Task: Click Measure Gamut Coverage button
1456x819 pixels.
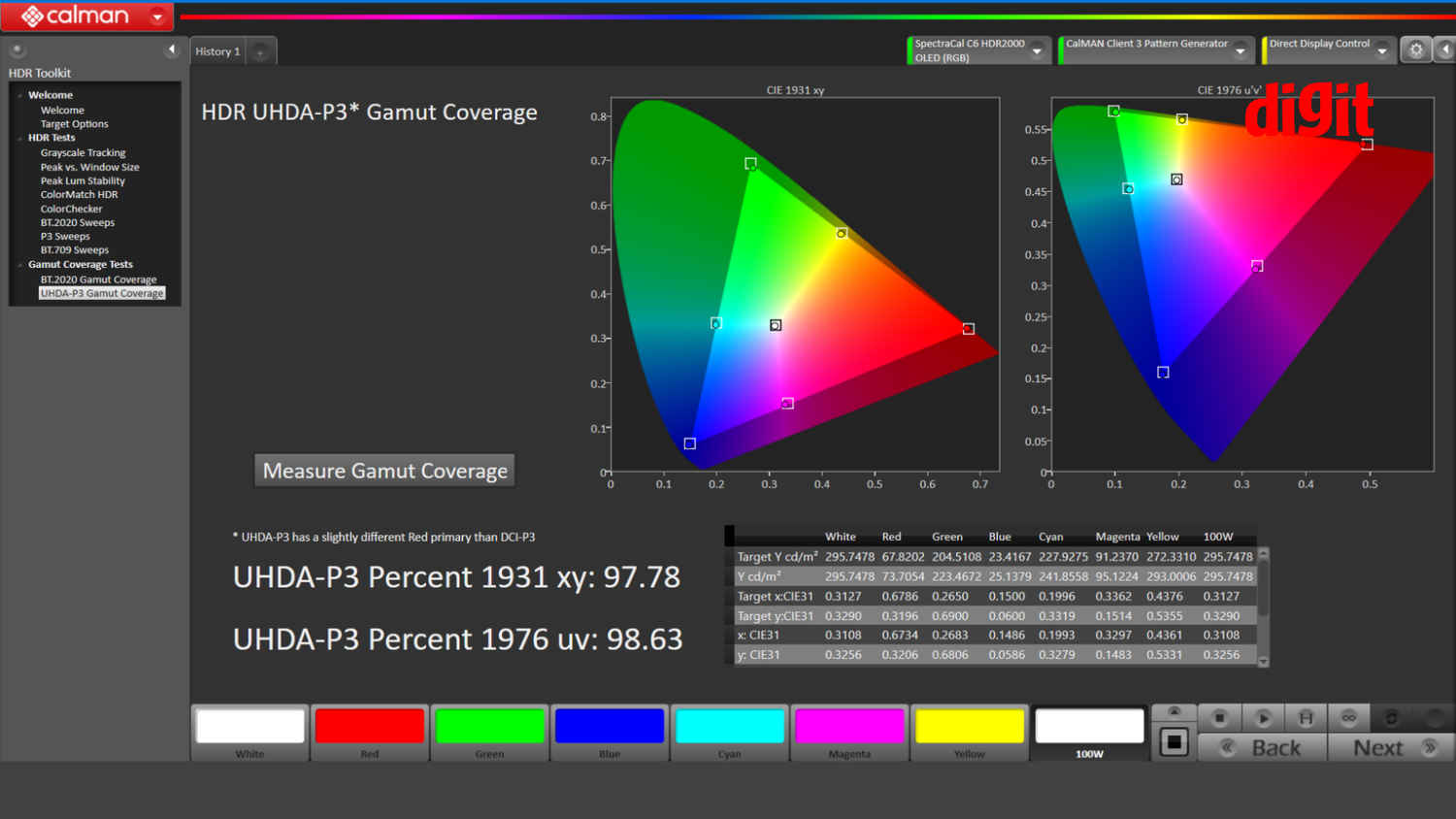Action: [385, 471]
